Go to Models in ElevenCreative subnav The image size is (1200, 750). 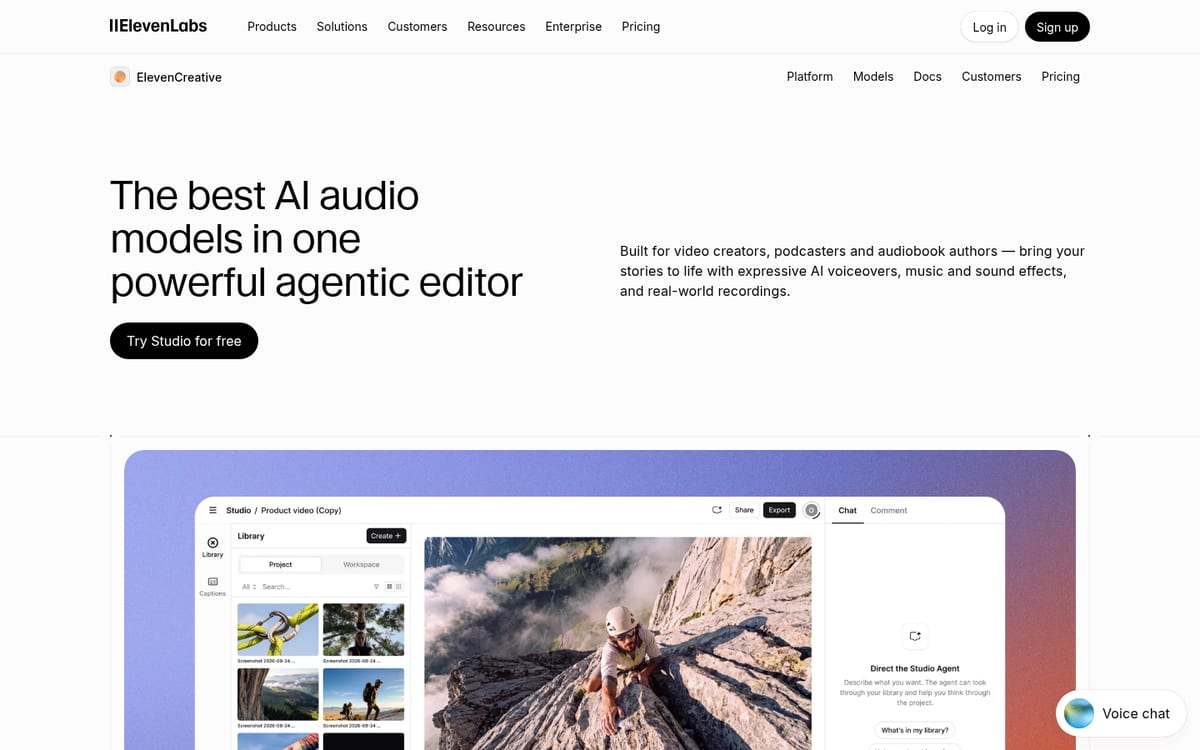[x=873, y=77]
